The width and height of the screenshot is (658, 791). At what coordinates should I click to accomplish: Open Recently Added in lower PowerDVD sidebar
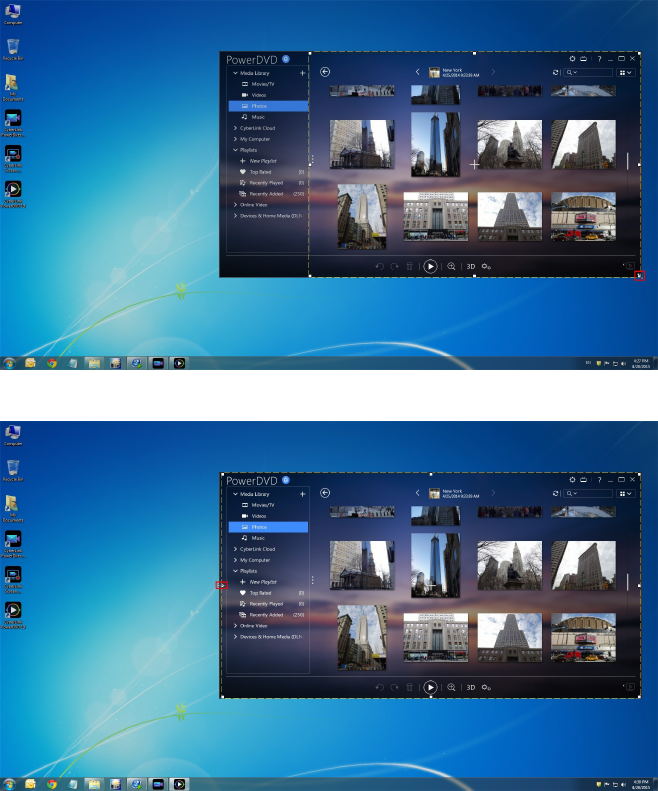coord(268,615)
